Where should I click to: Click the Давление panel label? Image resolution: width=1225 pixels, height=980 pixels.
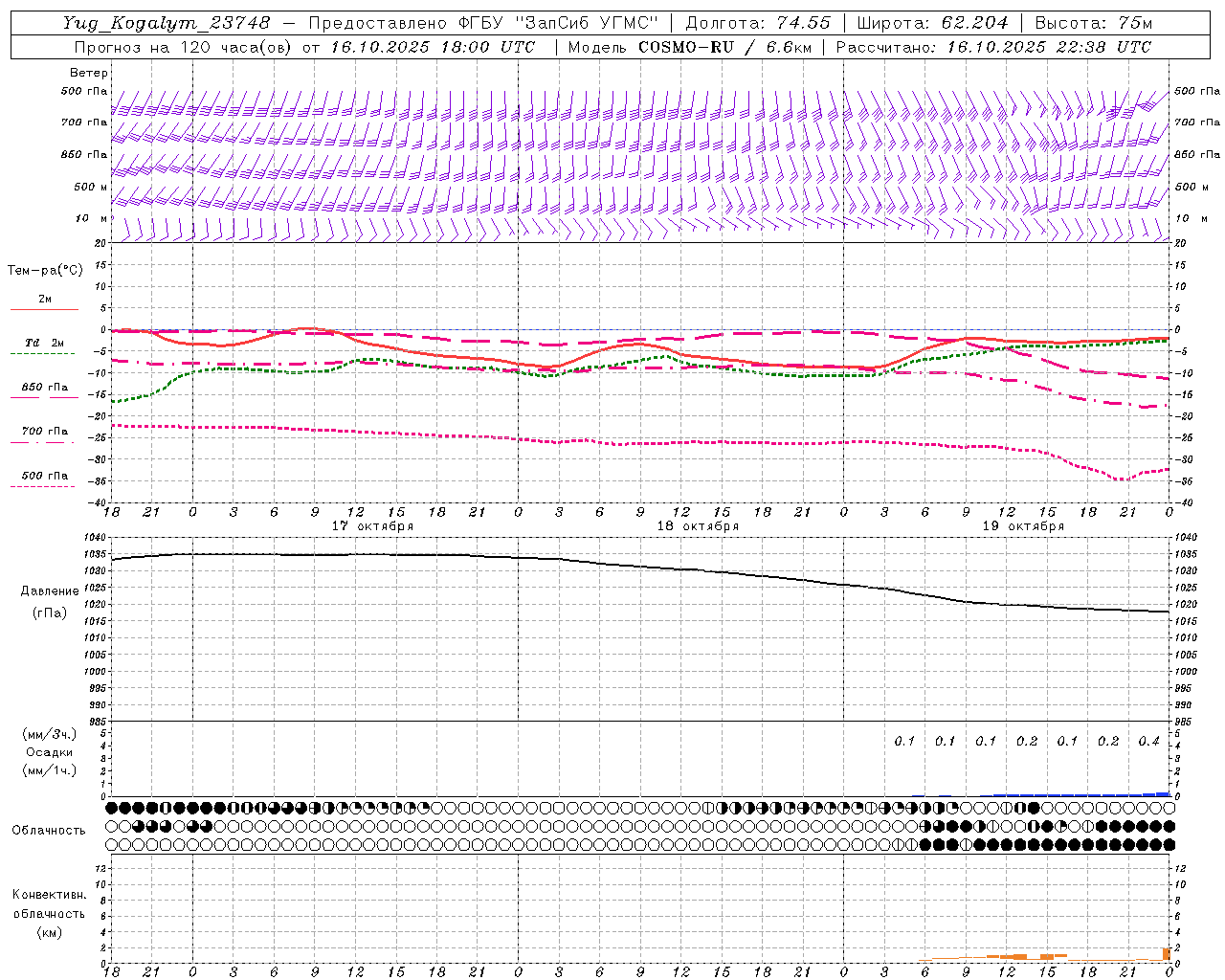50,591
